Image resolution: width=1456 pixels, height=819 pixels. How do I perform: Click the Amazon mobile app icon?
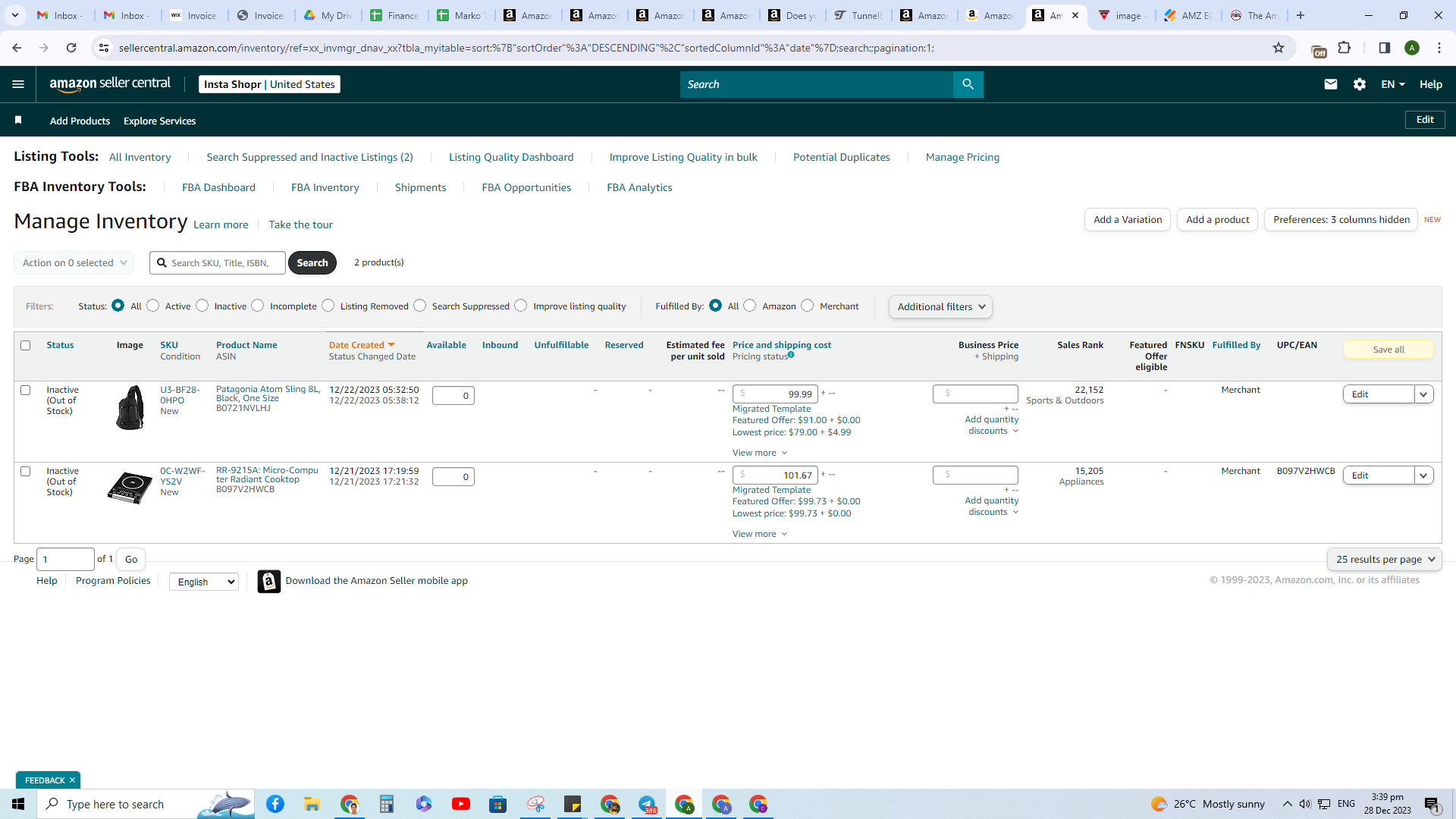(x=268, y=581)
